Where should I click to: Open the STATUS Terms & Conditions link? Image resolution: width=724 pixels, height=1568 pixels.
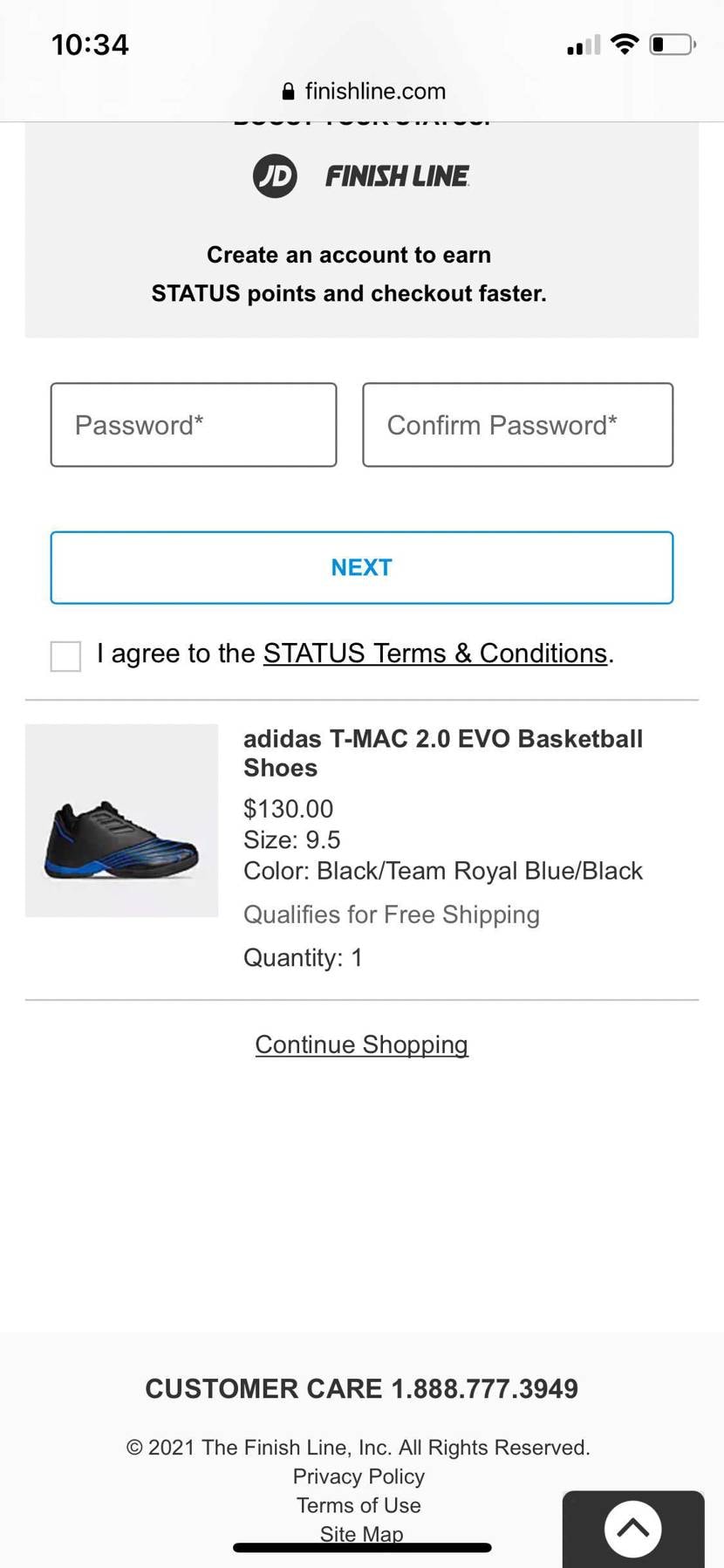435,654
